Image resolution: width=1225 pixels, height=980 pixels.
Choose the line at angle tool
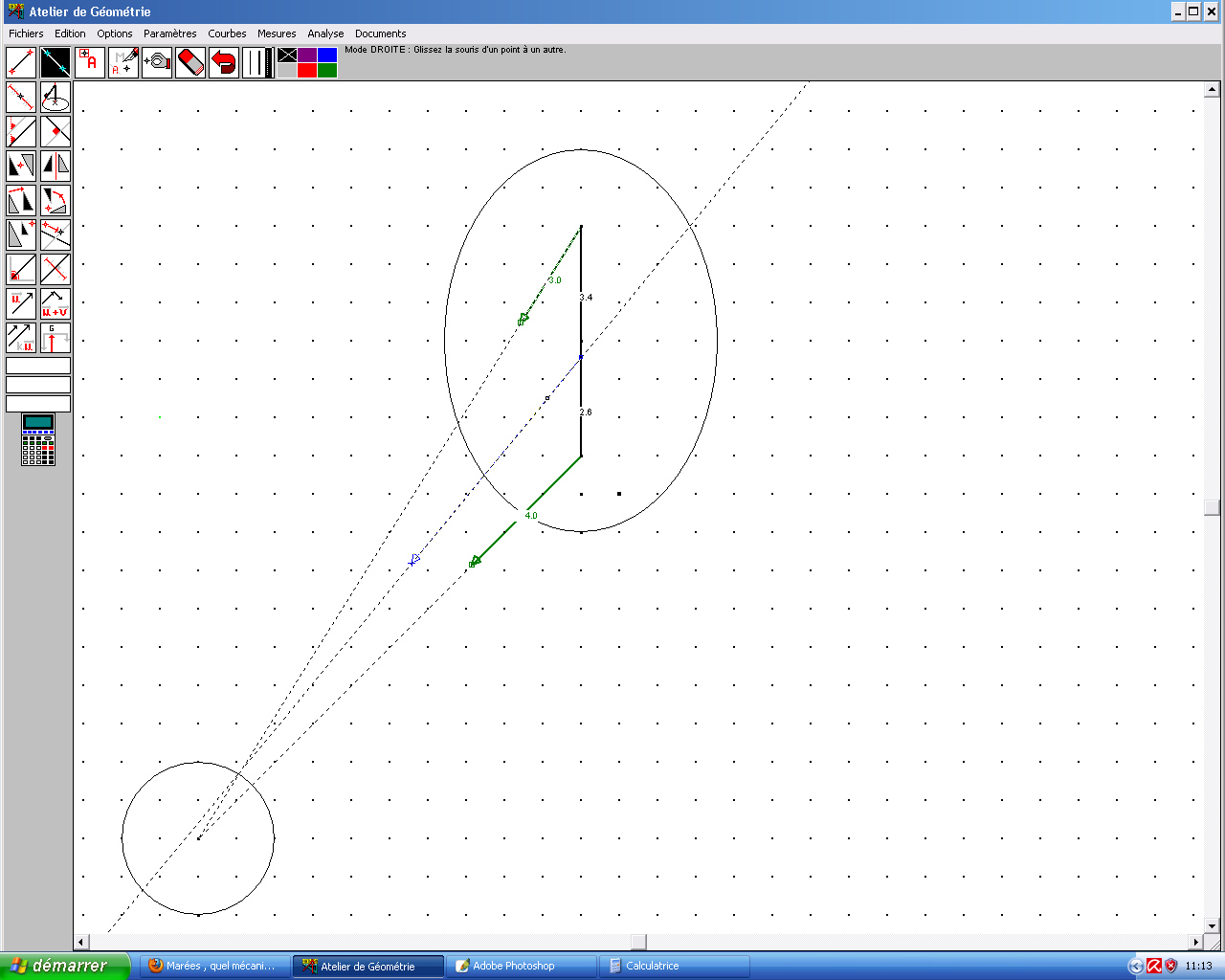pos(21,269)
